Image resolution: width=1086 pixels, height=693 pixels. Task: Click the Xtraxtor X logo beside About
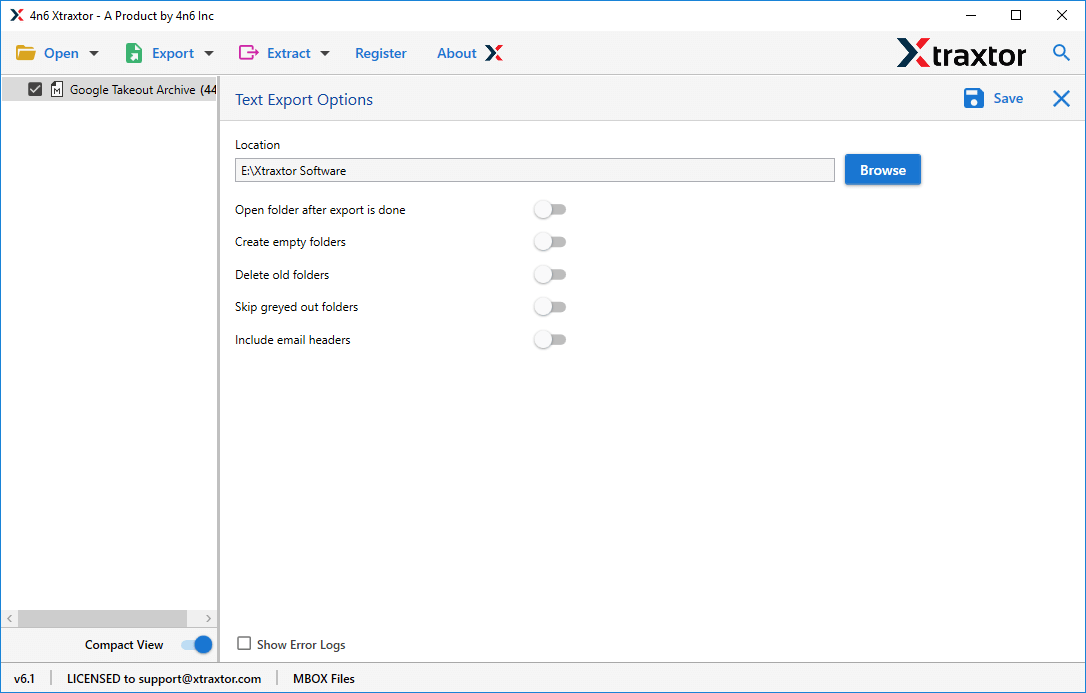click(x=494, y=53)
